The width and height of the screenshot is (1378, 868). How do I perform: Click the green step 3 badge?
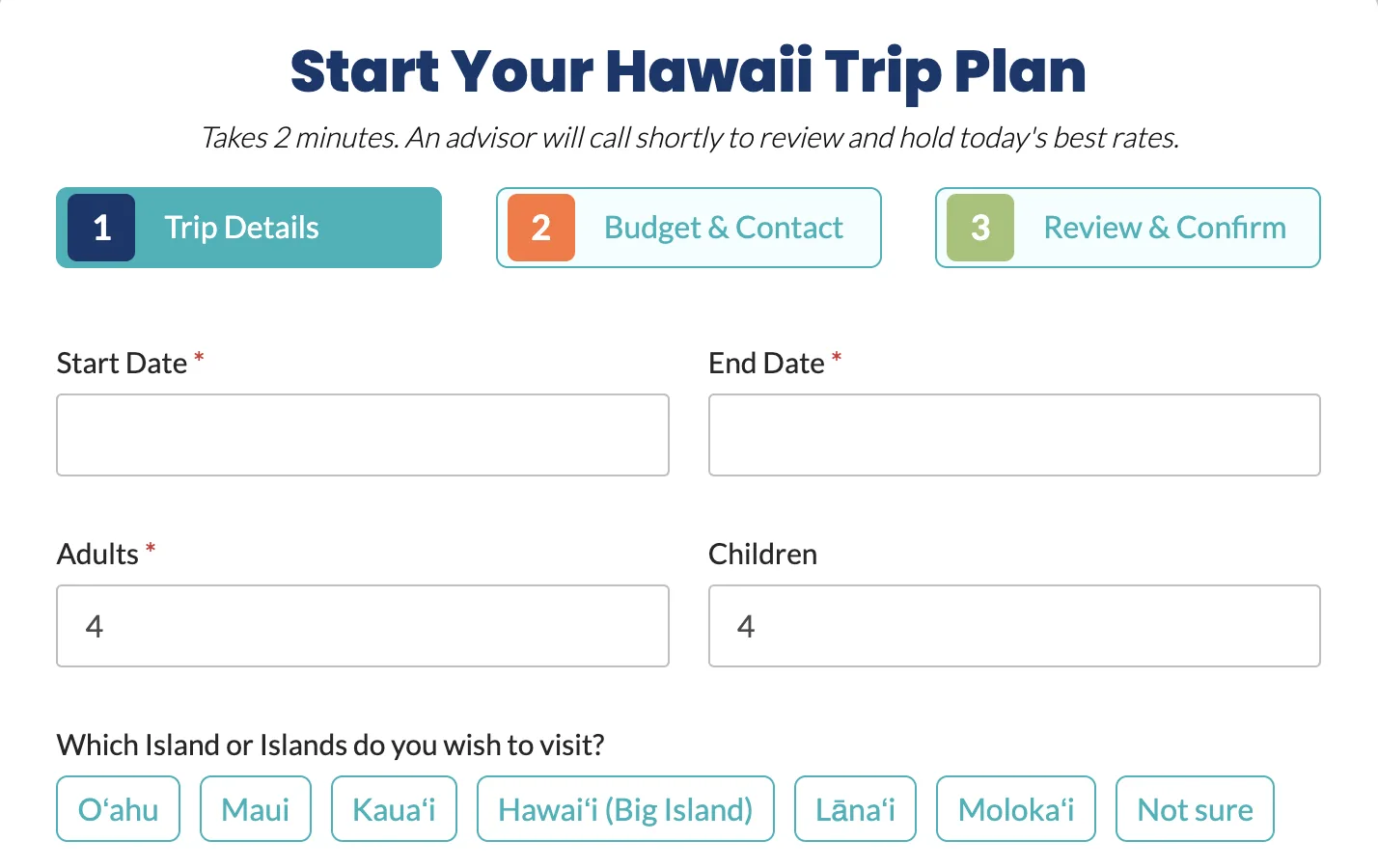tap(979, 228)
